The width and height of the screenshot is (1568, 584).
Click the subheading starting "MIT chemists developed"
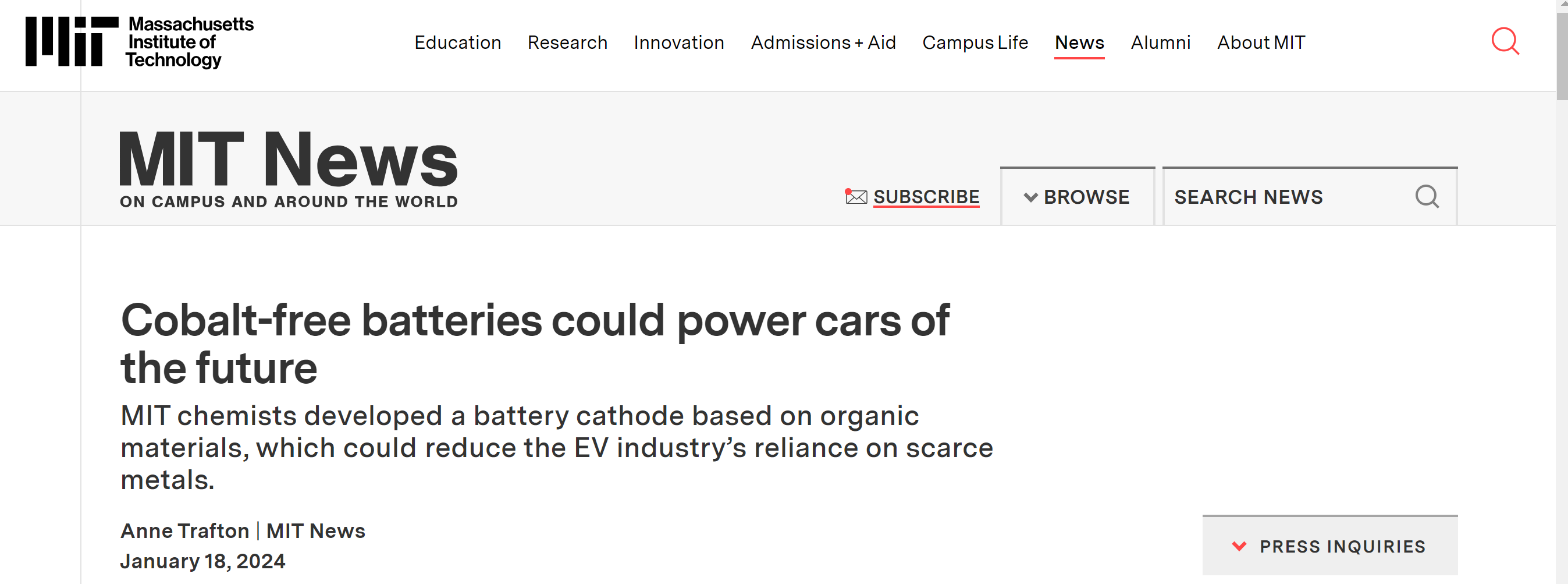coord(556,447)
